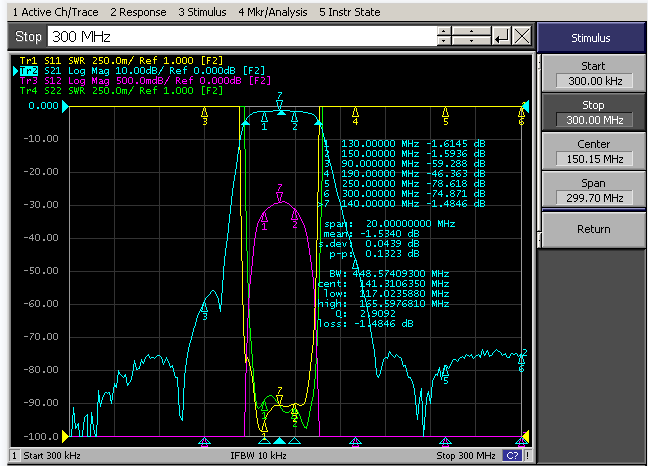Decrease value with small down stepper arrow
The width and height of the screenshot is (648, 466).
444,41
